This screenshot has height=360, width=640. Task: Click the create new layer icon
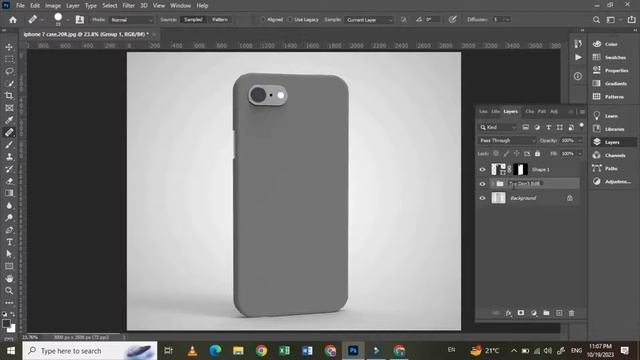(559, 313)
